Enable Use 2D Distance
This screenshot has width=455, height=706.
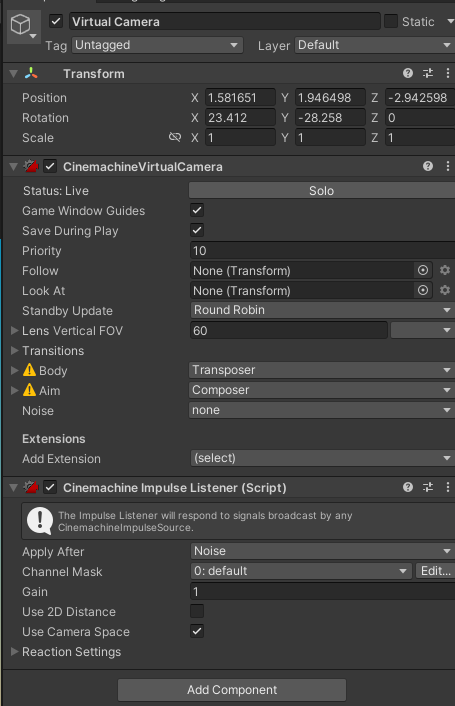[x=197, y=611]
